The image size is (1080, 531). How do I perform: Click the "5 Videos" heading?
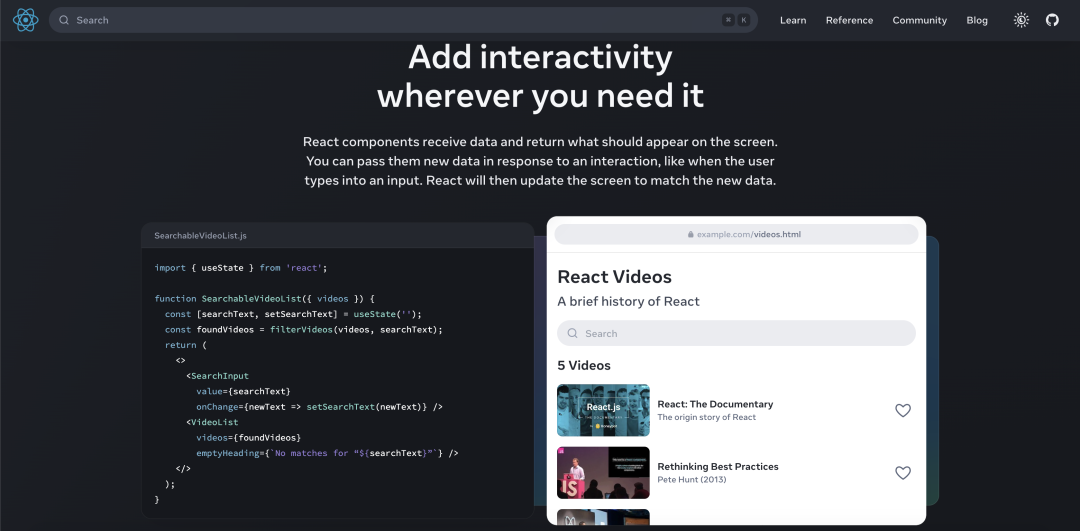(584, 366)
